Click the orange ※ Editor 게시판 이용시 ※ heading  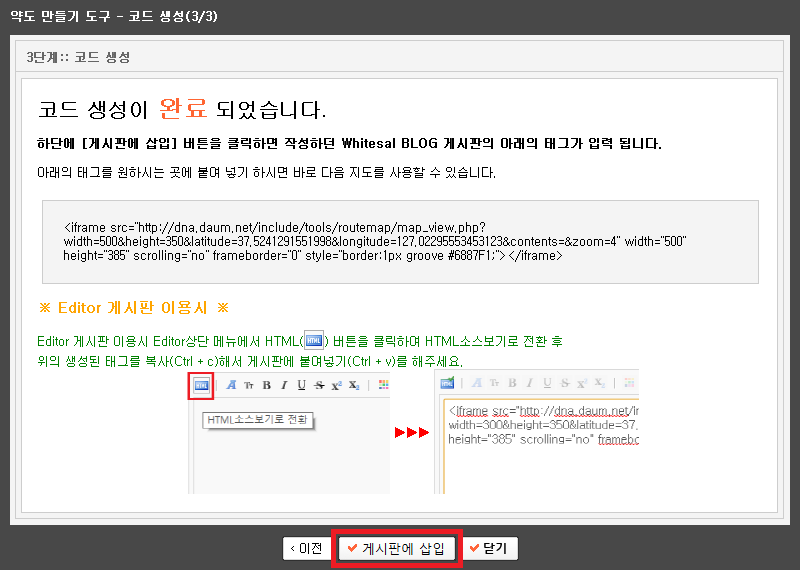point(134,308)
